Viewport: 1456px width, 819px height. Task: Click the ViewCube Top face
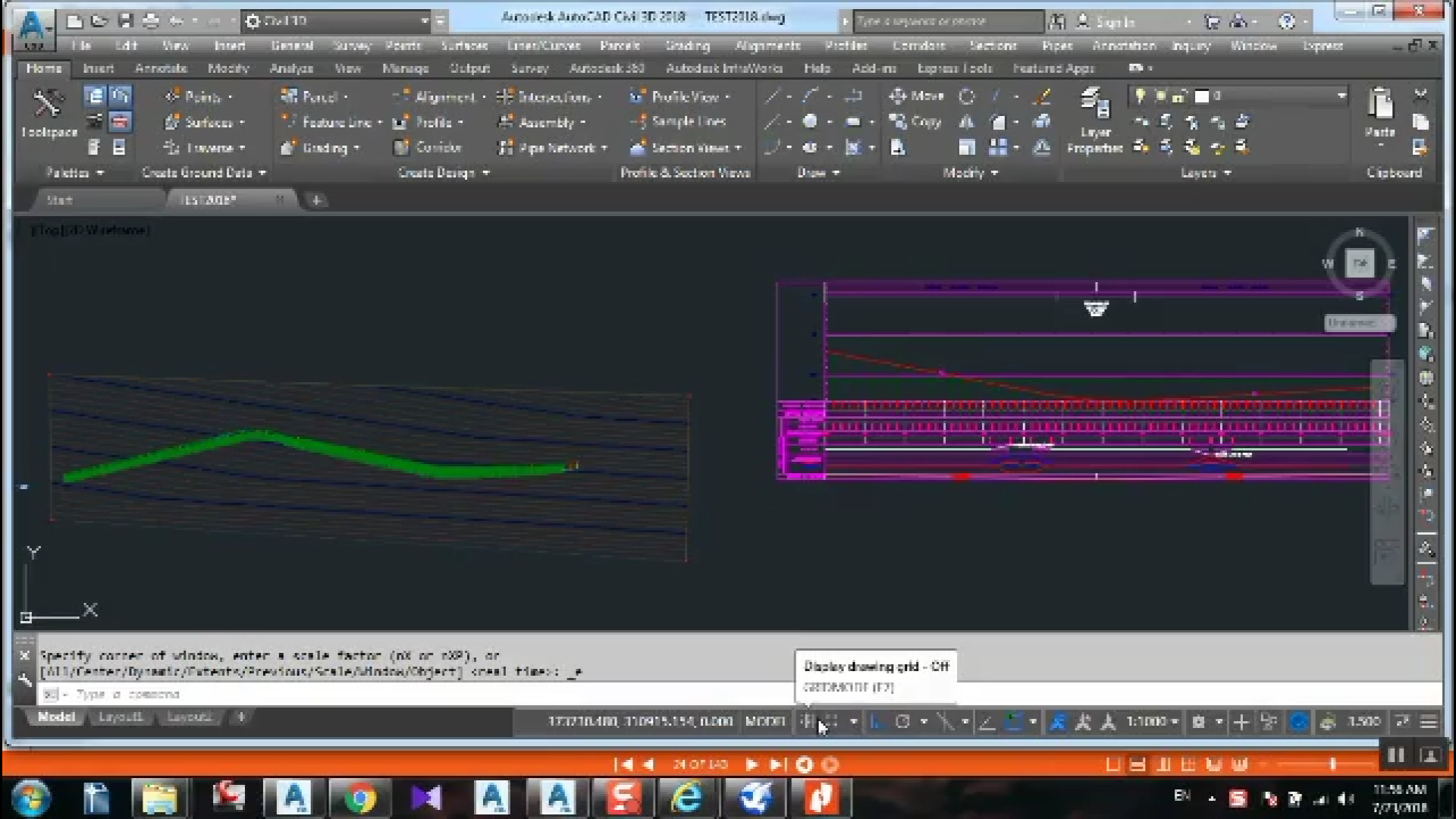[1359, 263]
